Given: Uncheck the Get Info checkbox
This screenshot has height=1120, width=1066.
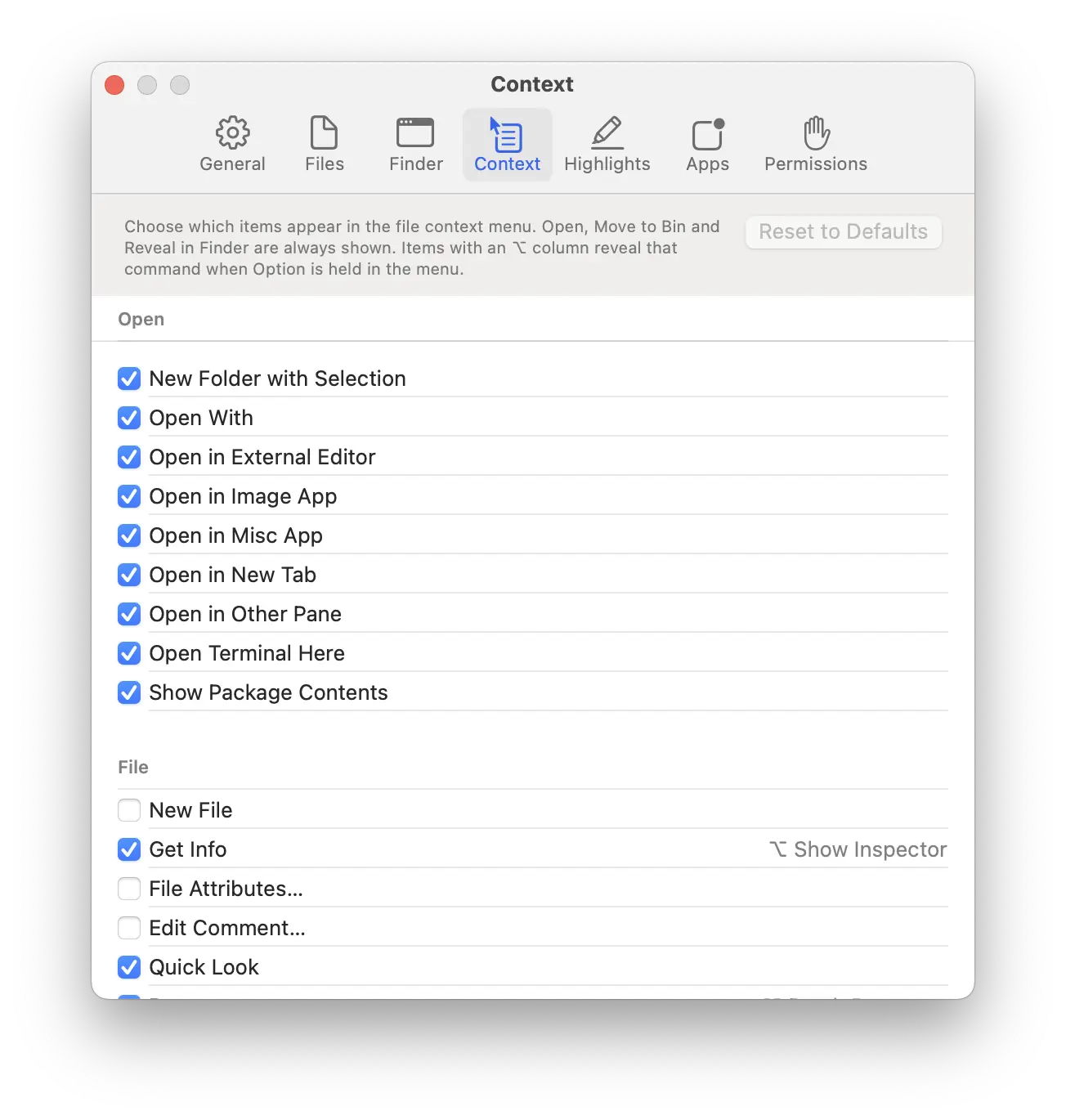Looking at the screenshot, I should coord(129,849).
